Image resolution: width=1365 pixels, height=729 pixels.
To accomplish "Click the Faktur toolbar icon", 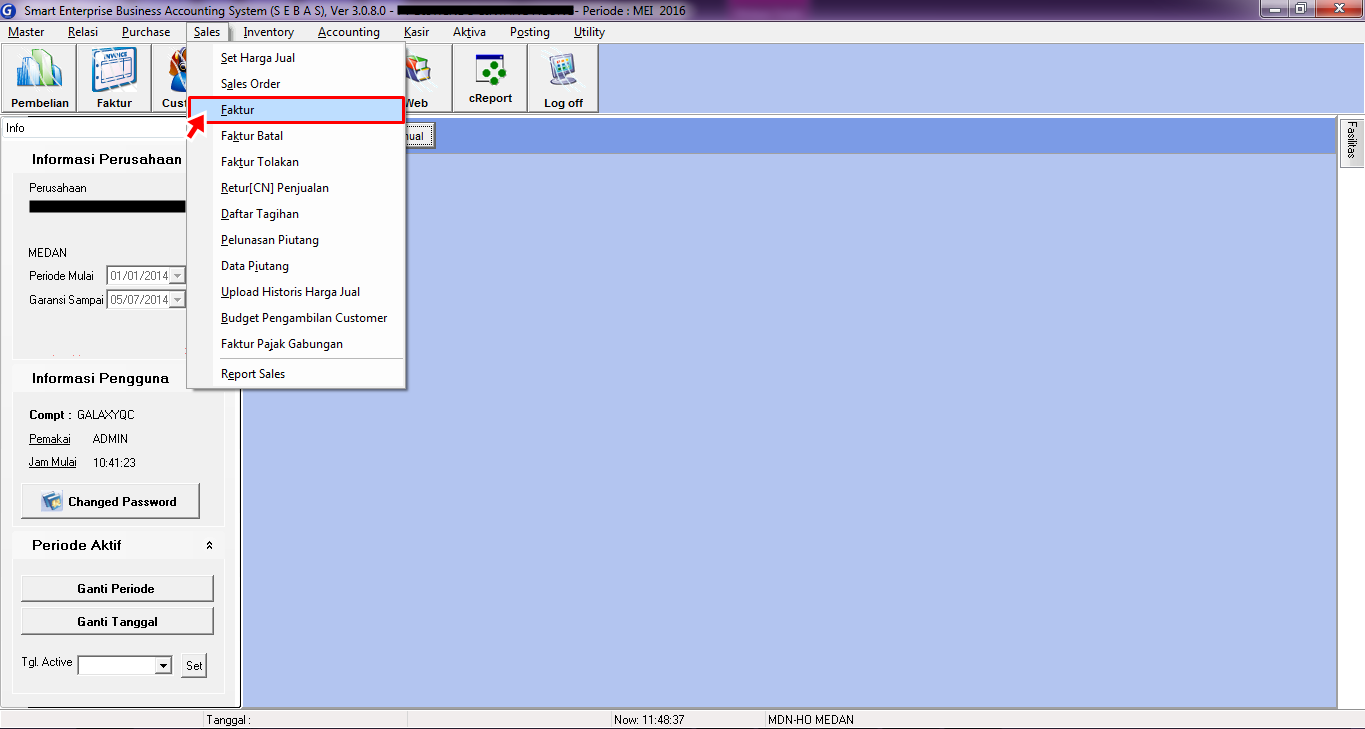I will coord(114,78).
